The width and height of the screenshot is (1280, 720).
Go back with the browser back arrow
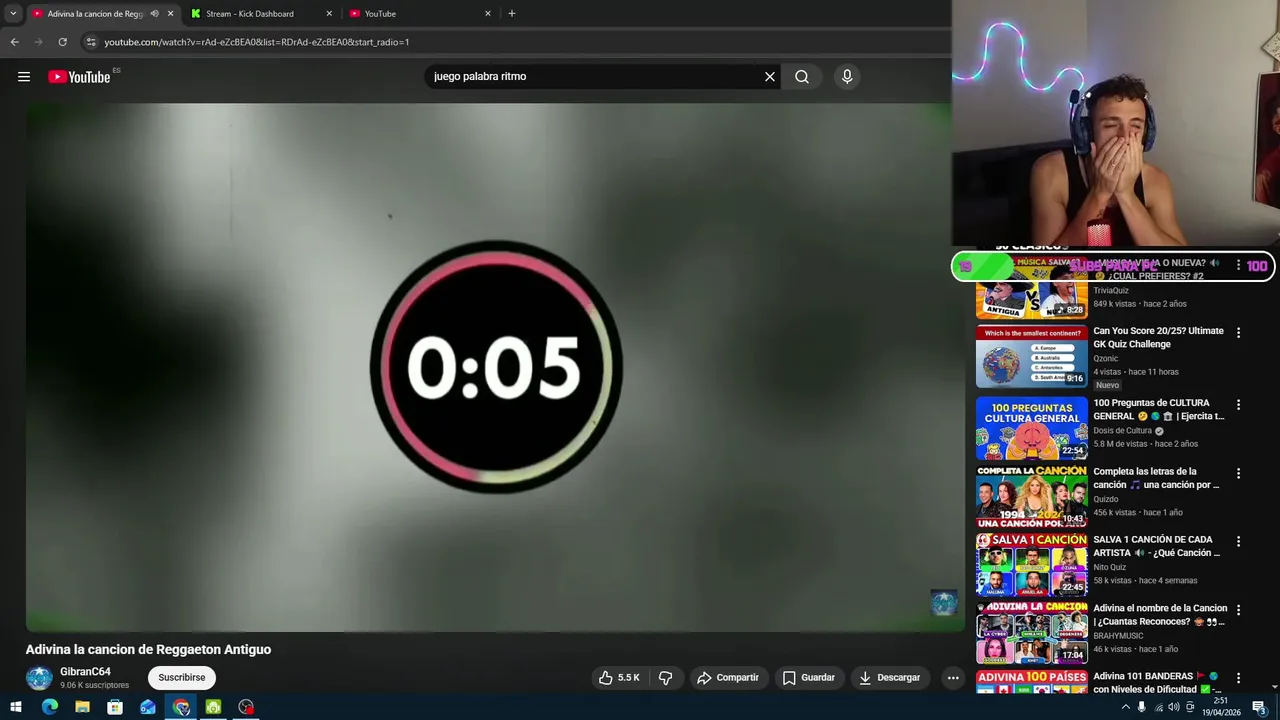[14, 42]
